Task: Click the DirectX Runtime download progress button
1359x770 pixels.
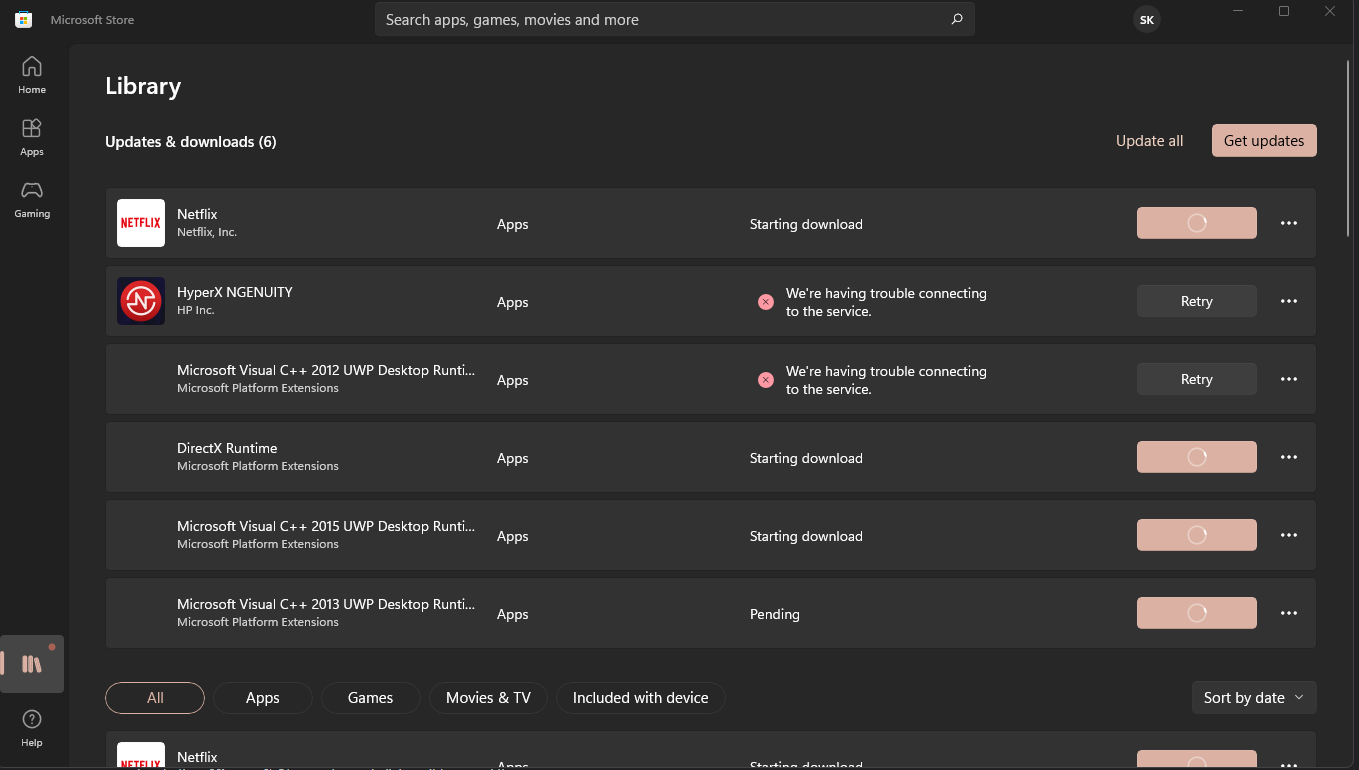Action: [1197, 457]
